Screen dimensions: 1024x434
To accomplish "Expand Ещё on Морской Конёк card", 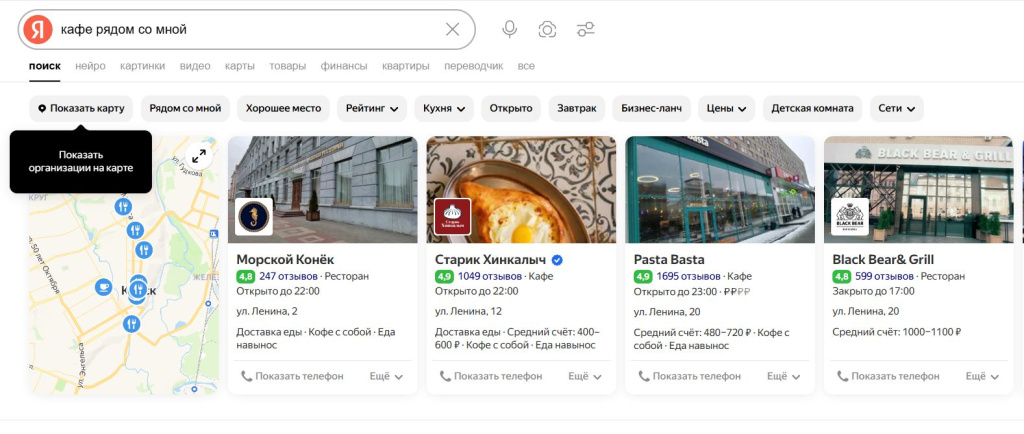I will pyautogui.click(x=385, y=377).
